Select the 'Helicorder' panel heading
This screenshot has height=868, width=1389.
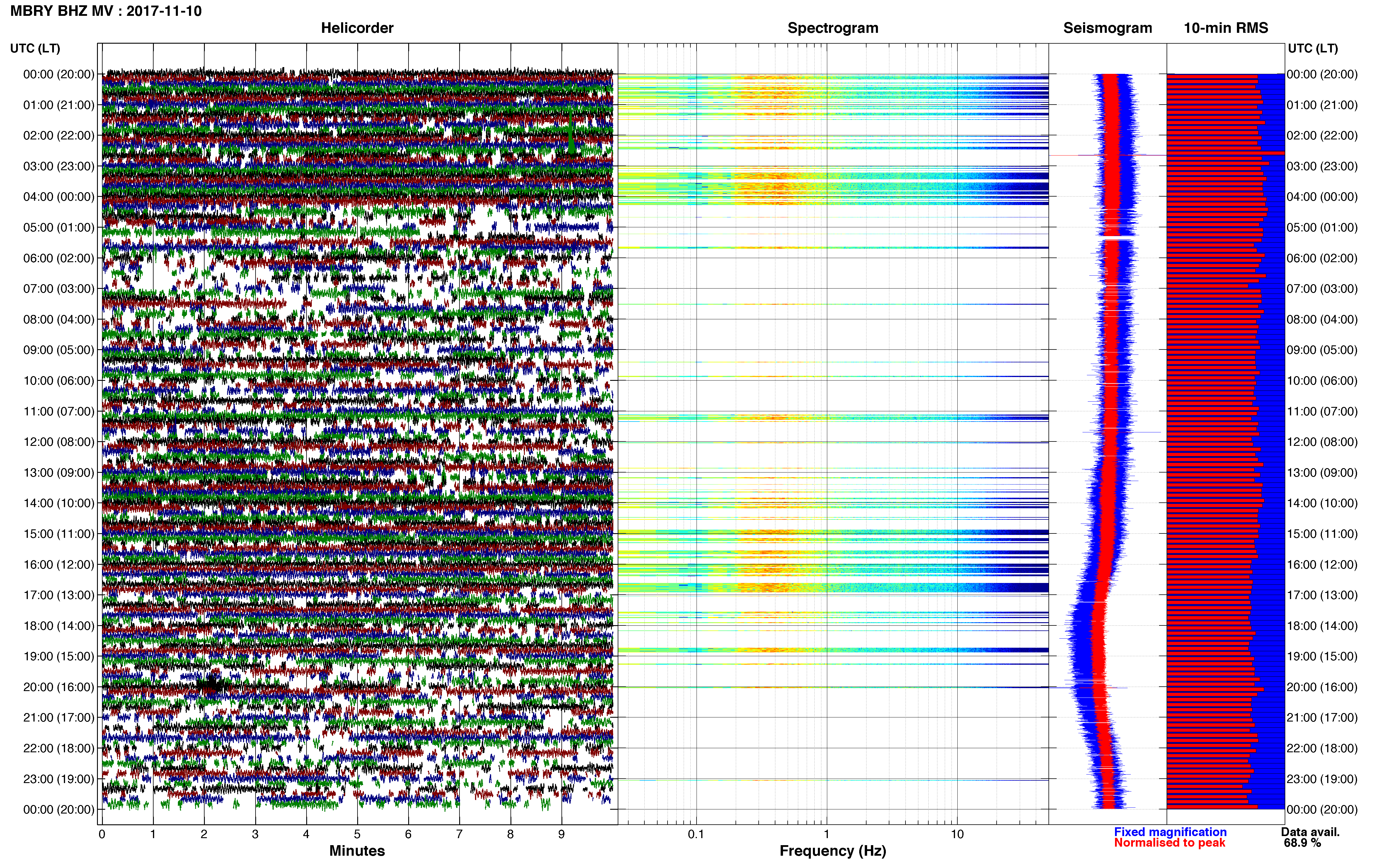point(357,28)
